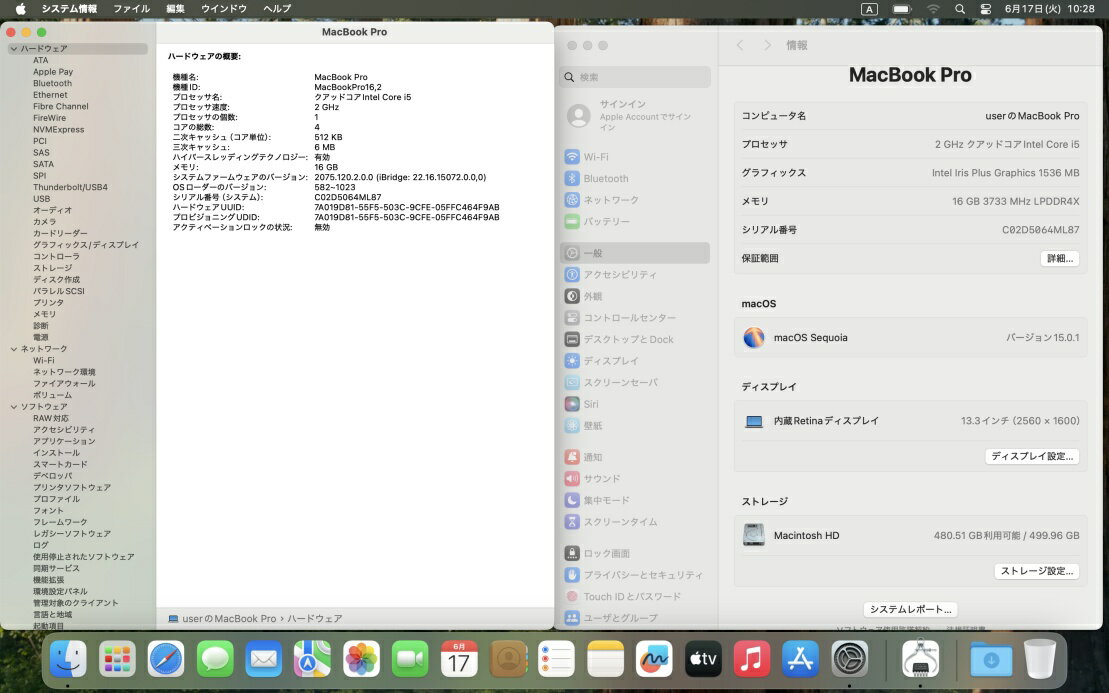Select Bluetooth in the settings sidebar
The width and height of the screenshot is (1109, 693).
pos(605,178)
